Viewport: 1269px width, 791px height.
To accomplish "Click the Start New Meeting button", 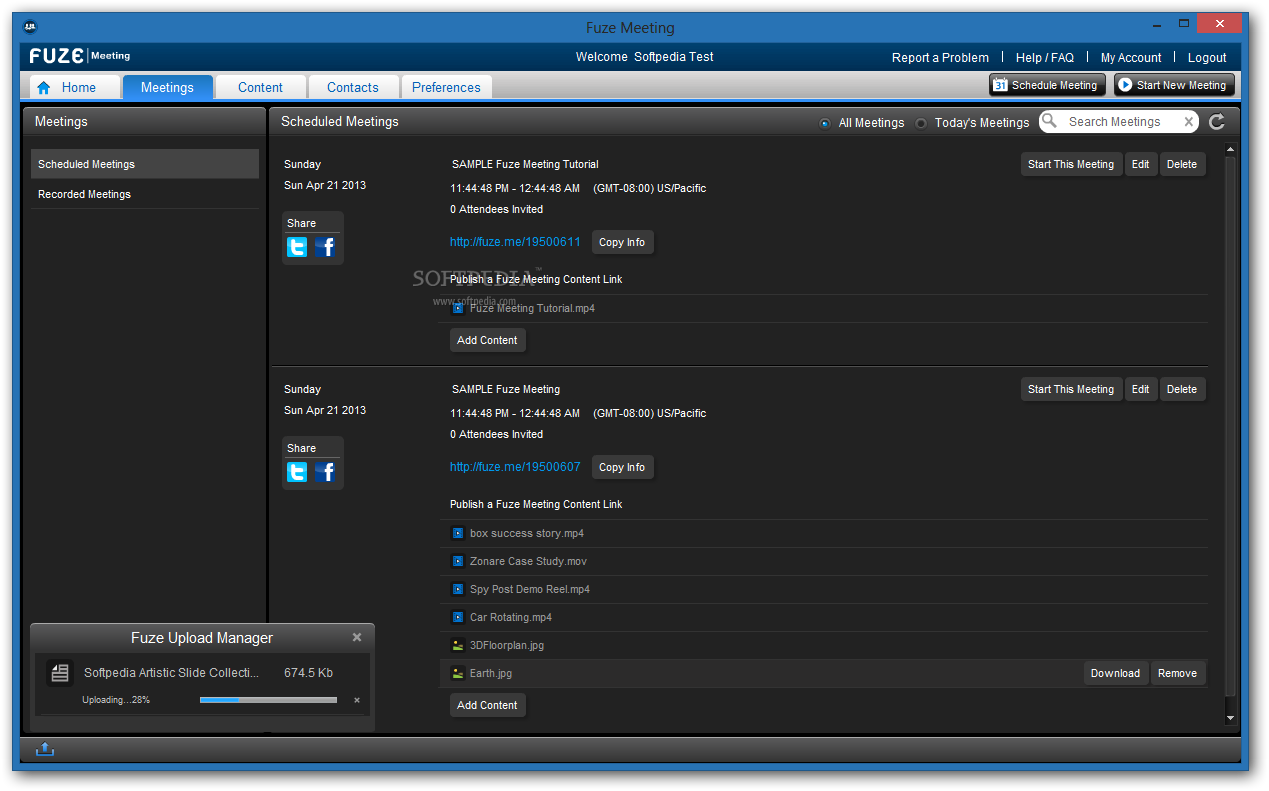I will point(1174,85).
